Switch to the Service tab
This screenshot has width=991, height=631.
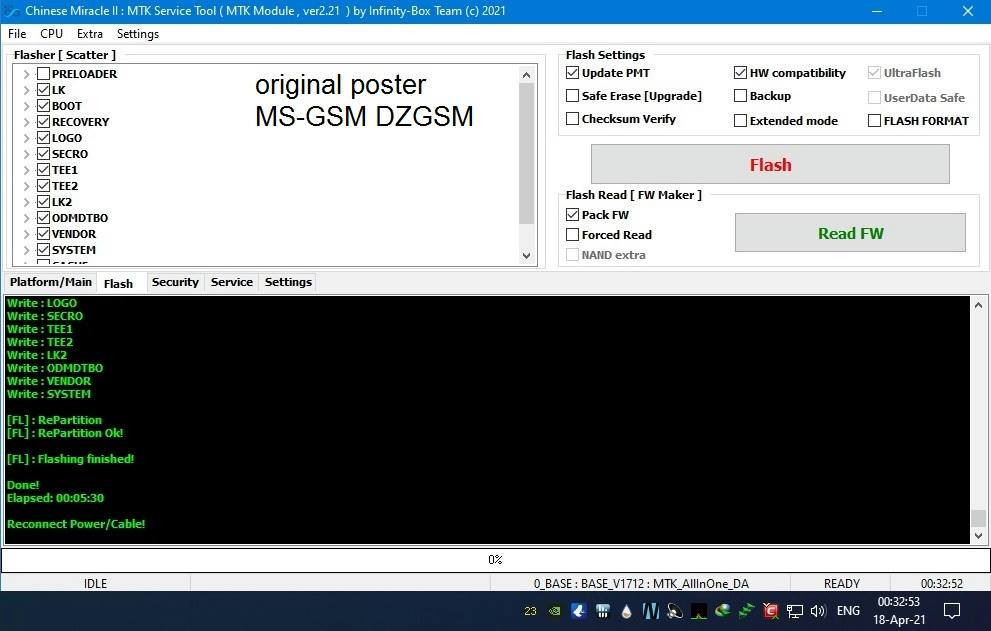(x=232, y=282)
